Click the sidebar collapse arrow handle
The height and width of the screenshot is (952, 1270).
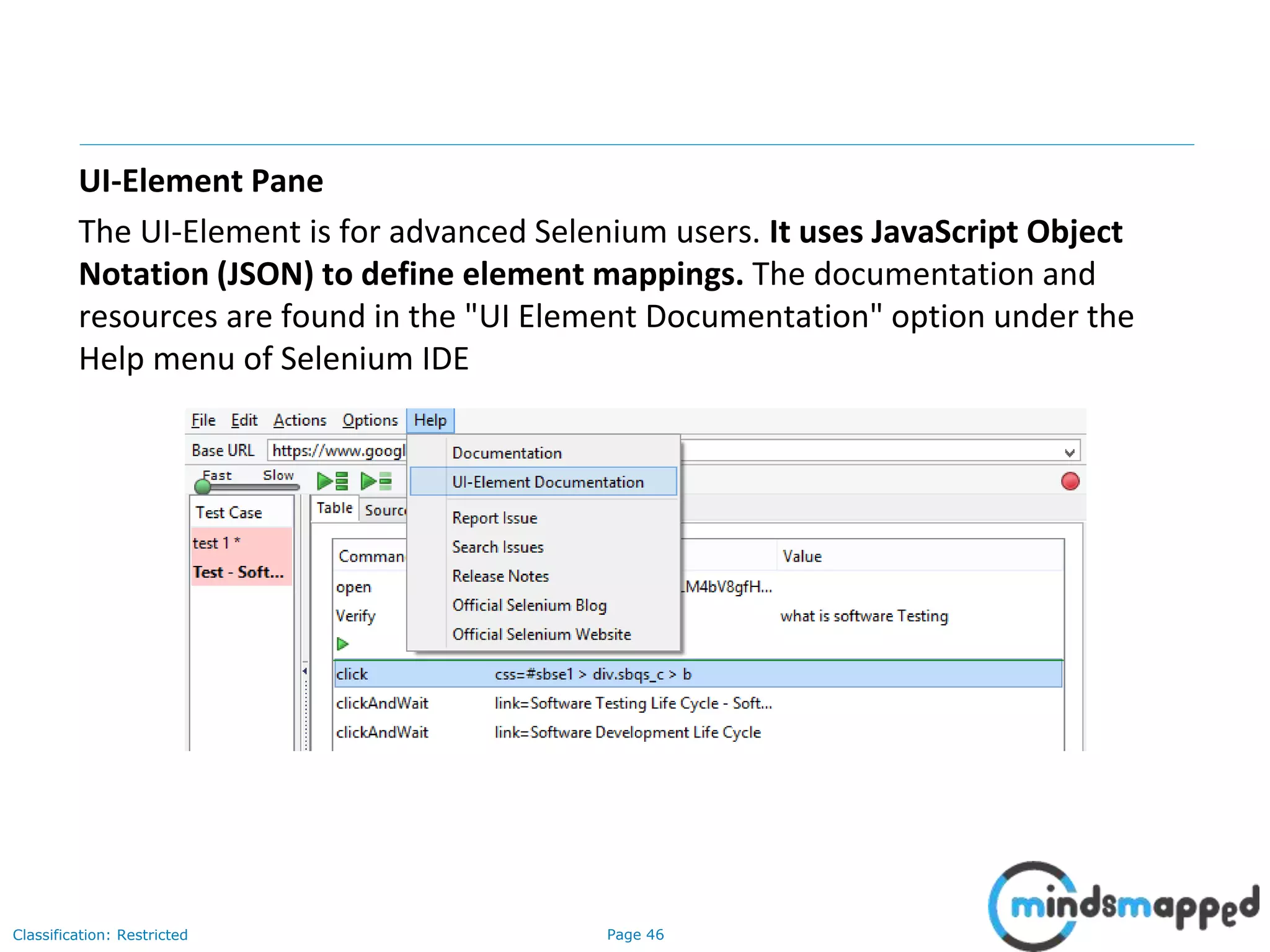[305, 671]
